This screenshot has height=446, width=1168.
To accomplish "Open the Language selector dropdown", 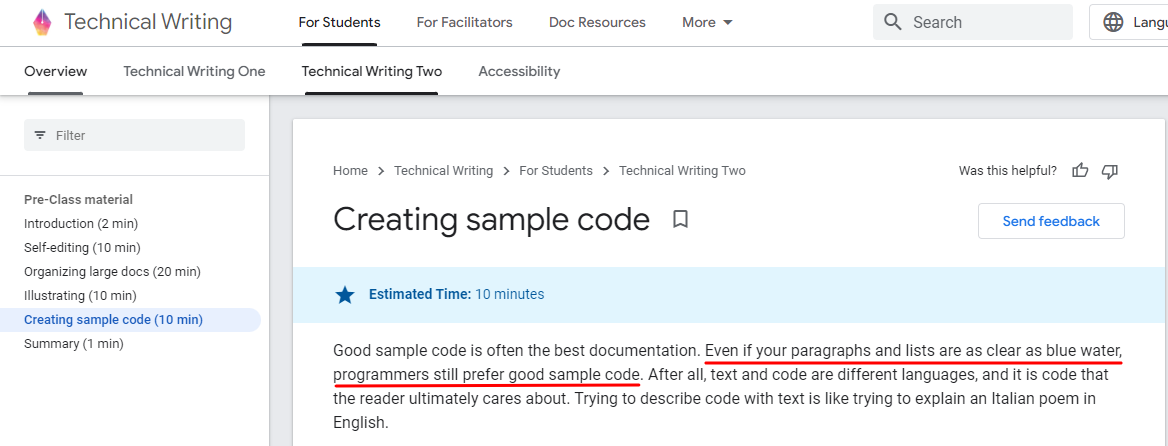I will point(1129,22).
